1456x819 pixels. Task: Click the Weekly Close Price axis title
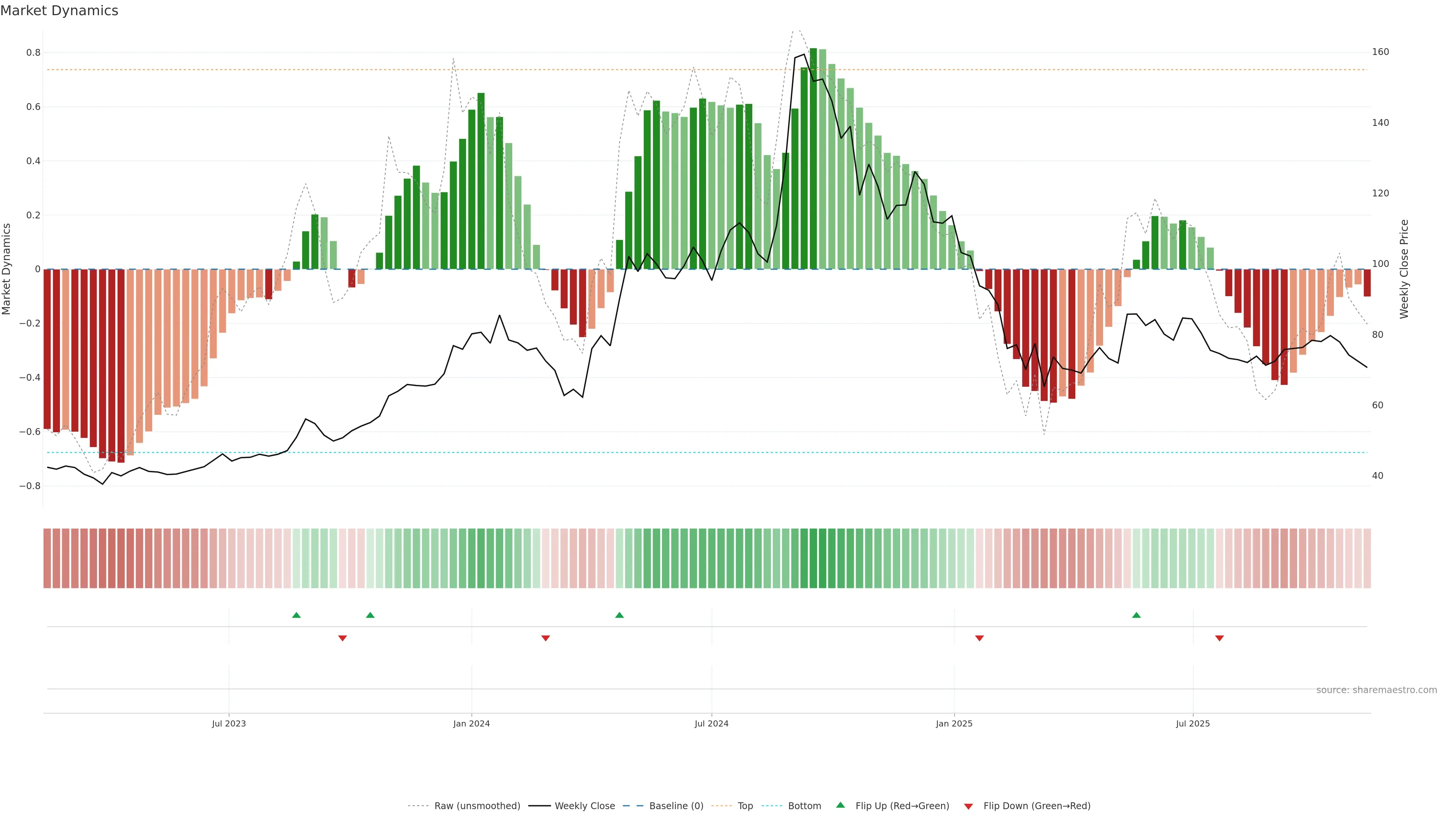[x=1404, y=269]
